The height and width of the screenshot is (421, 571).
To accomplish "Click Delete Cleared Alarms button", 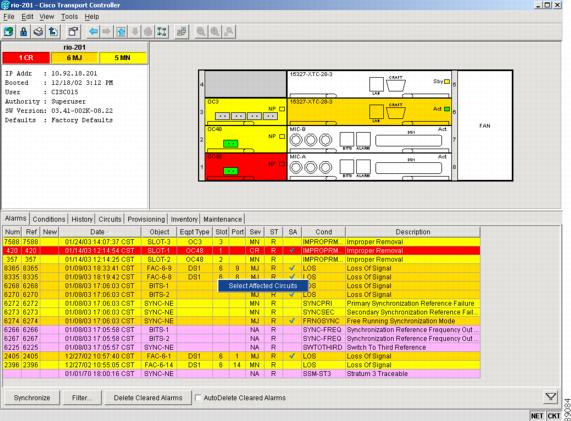I will [x=148, y=398].
